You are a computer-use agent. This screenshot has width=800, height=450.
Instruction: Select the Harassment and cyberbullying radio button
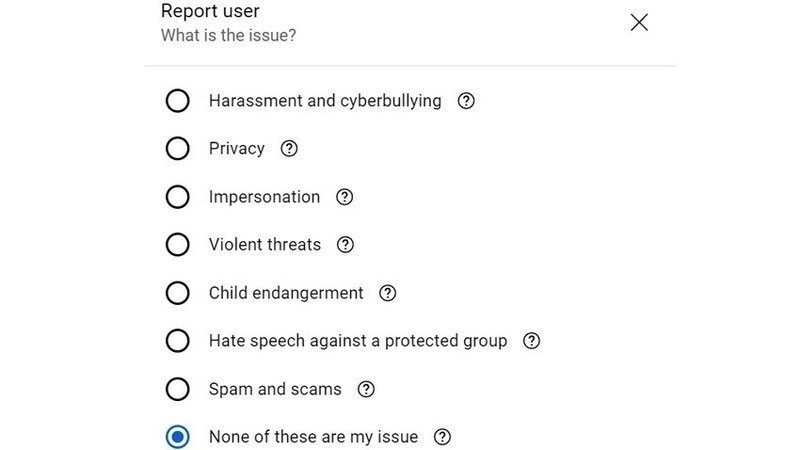click(177, 101)
